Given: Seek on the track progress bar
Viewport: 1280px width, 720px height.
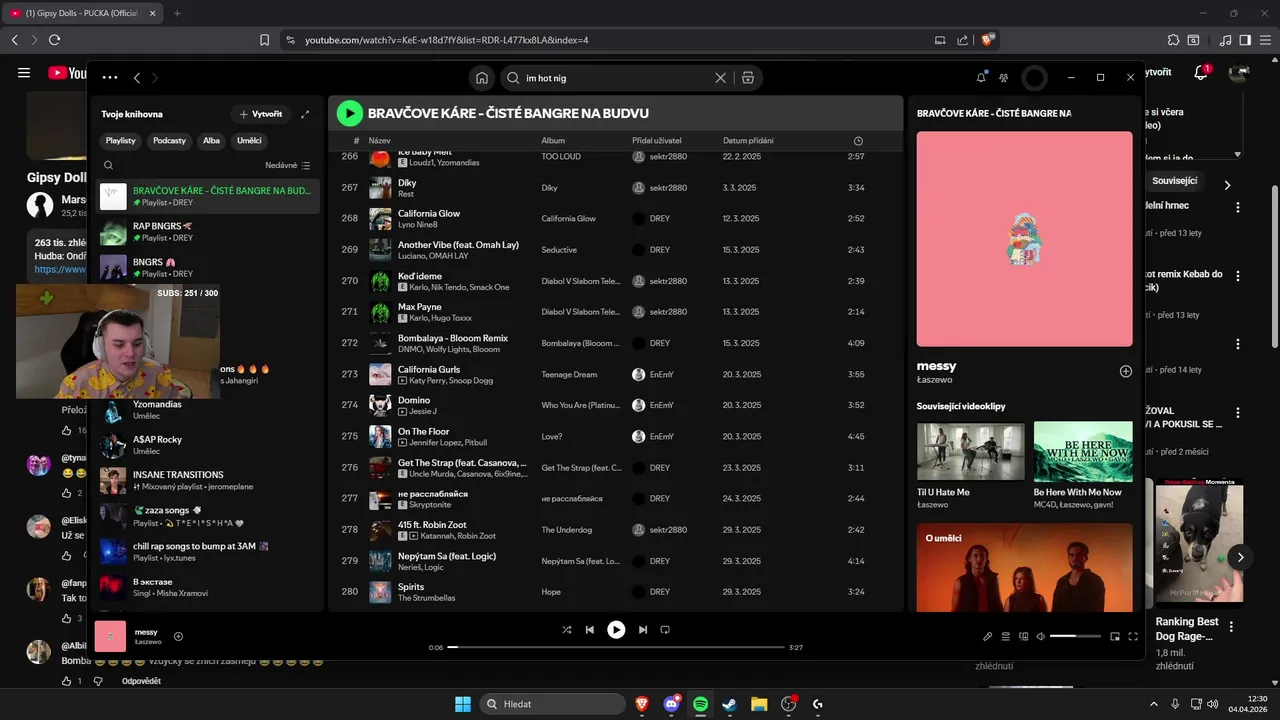Looking at the screenshot, I should pos(615,647).
